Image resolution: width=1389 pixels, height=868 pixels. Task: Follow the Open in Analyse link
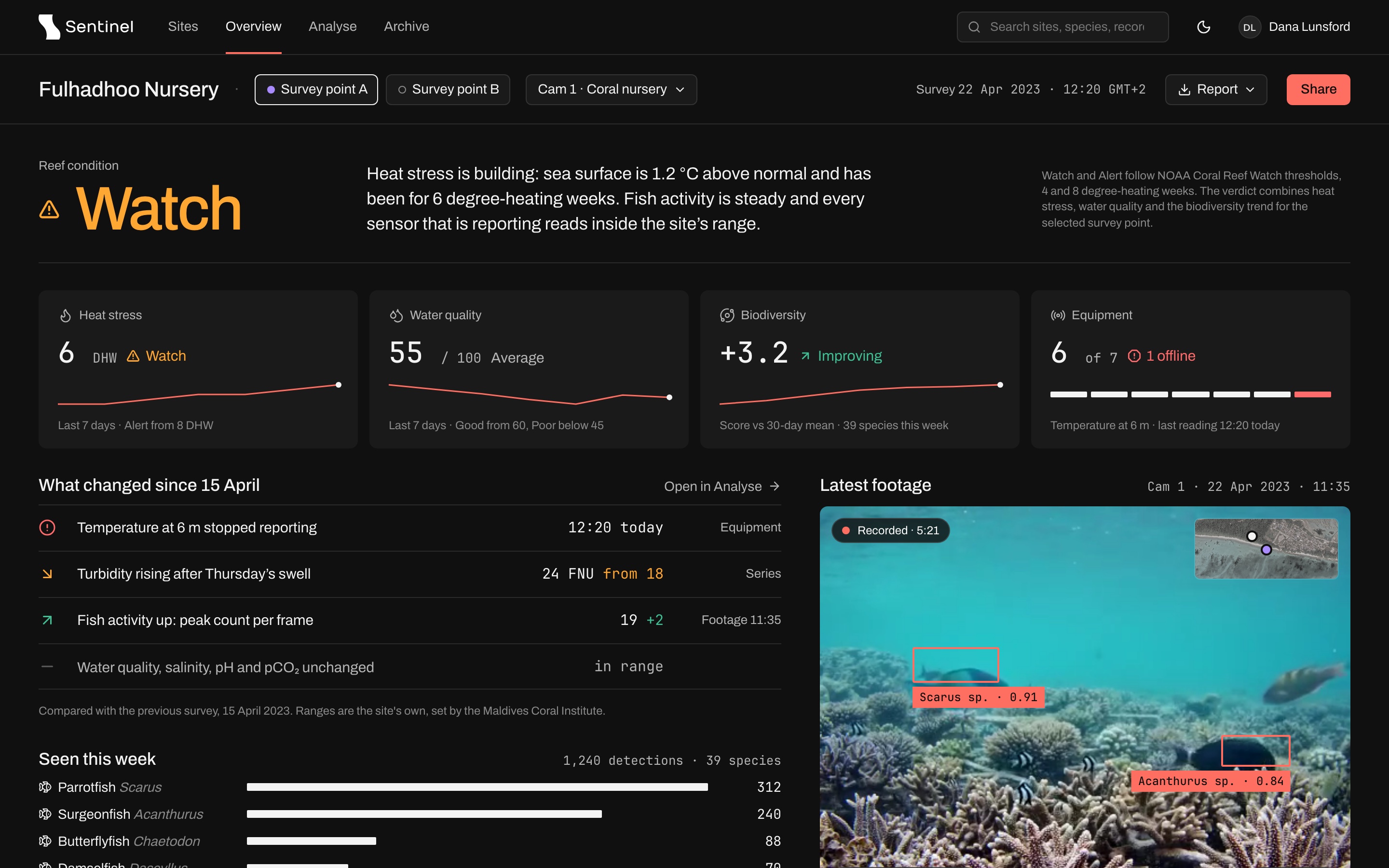(722, 486)
